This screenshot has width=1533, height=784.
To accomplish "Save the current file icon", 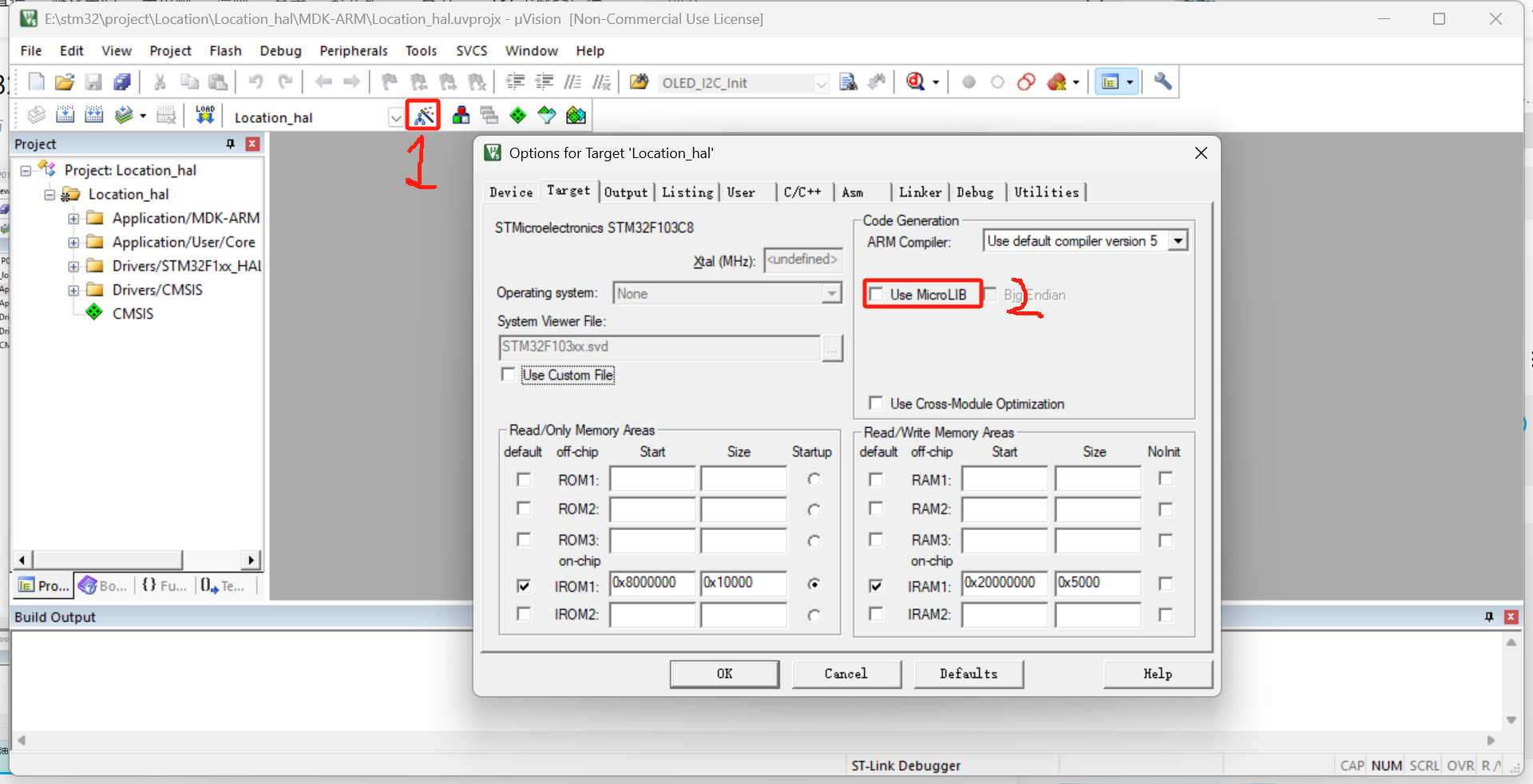I will (x=93, y=82).
